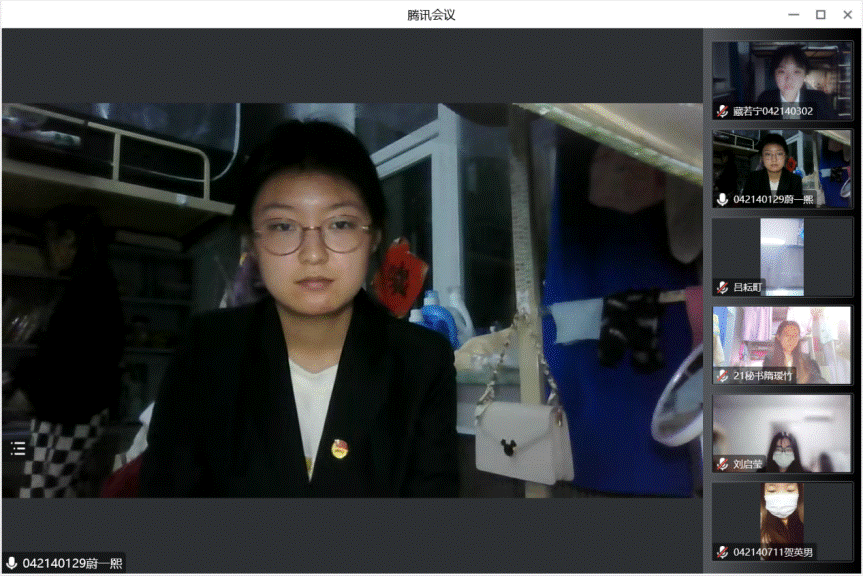Image resolution: width=863 pixels, height=576 pixels.
Task: Click the speaker name 042140129蔚一熙 at bottom left
Action: (x=72, y=563)
